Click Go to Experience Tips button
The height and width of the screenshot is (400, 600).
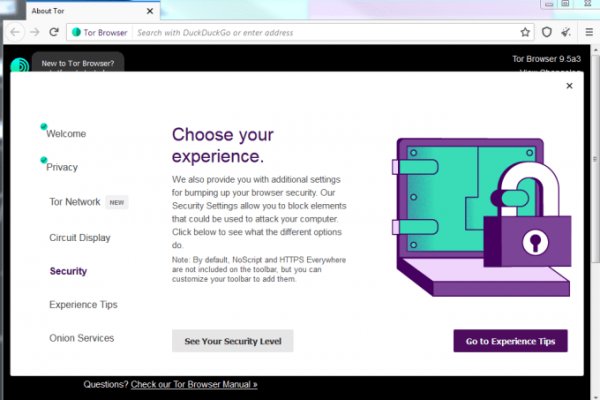click(510, 341)
